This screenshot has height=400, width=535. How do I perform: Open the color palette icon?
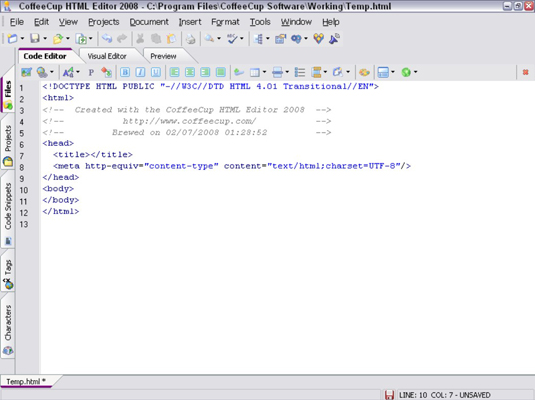pos(364,72)
